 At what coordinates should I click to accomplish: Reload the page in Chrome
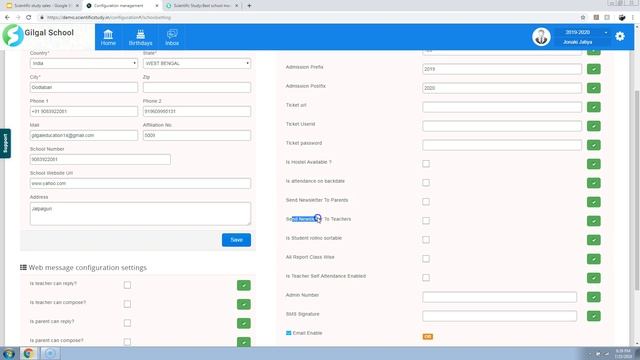pyautogui.click(x=29, y=18)
